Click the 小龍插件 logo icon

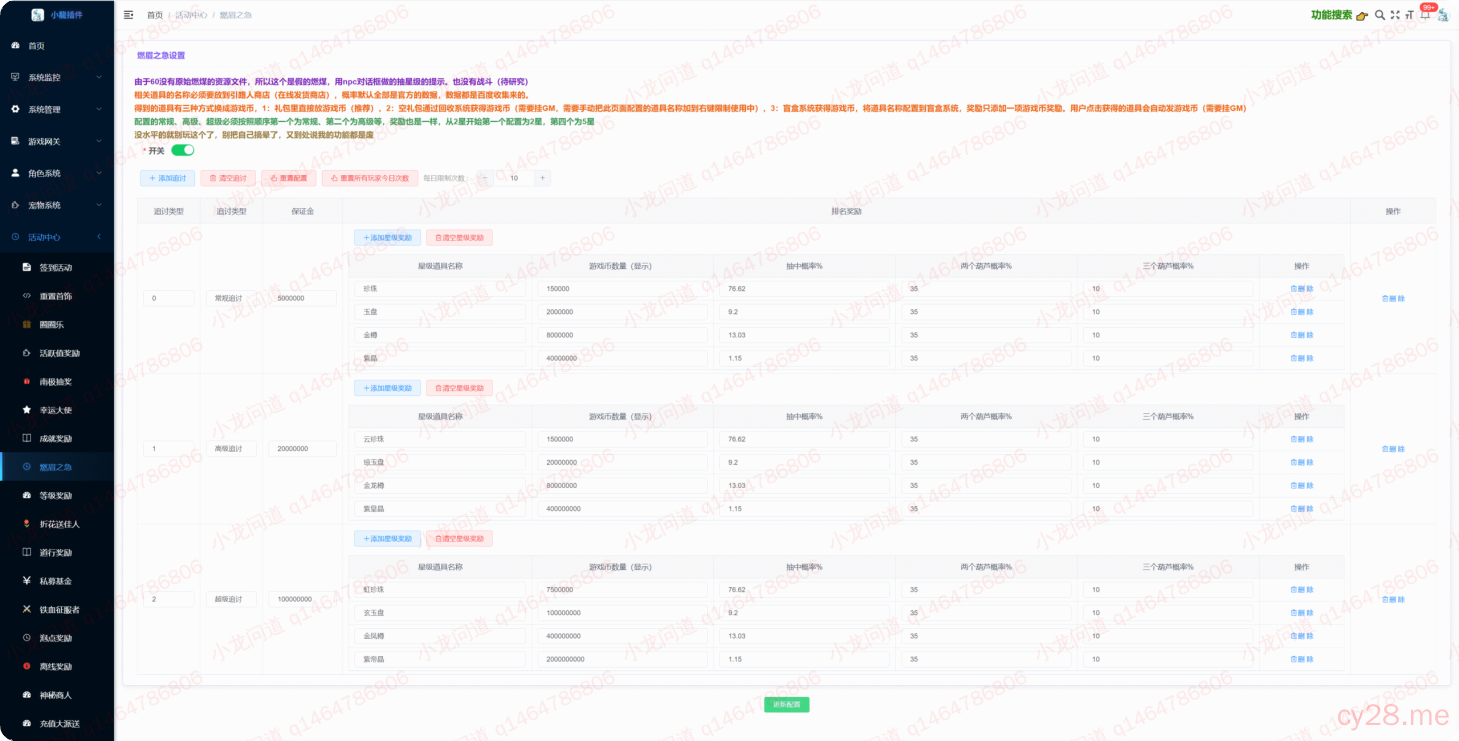37,15
